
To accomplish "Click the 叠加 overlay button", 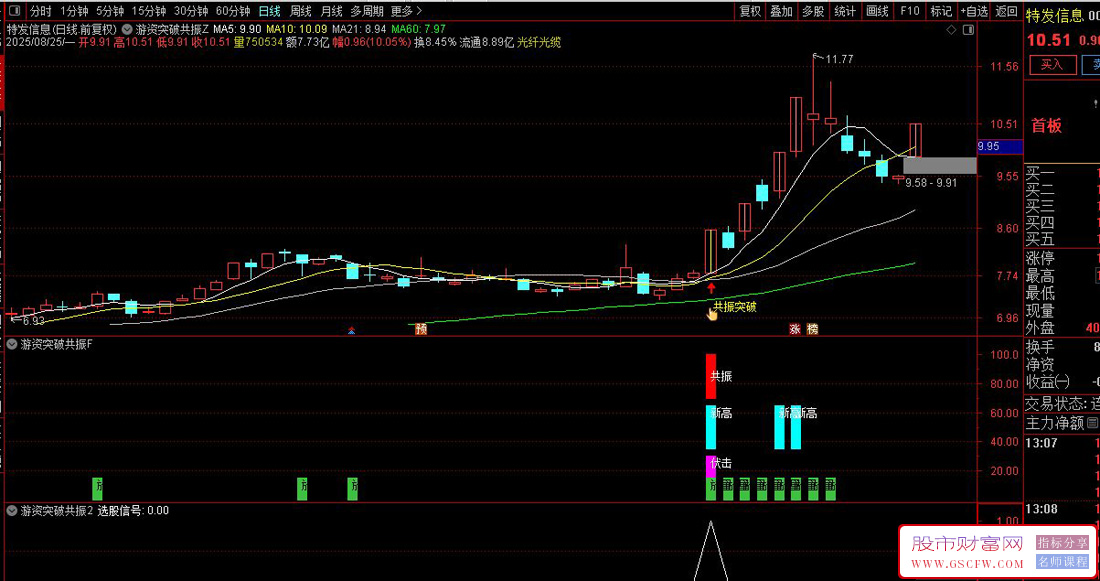I will [x=782, y=11].
